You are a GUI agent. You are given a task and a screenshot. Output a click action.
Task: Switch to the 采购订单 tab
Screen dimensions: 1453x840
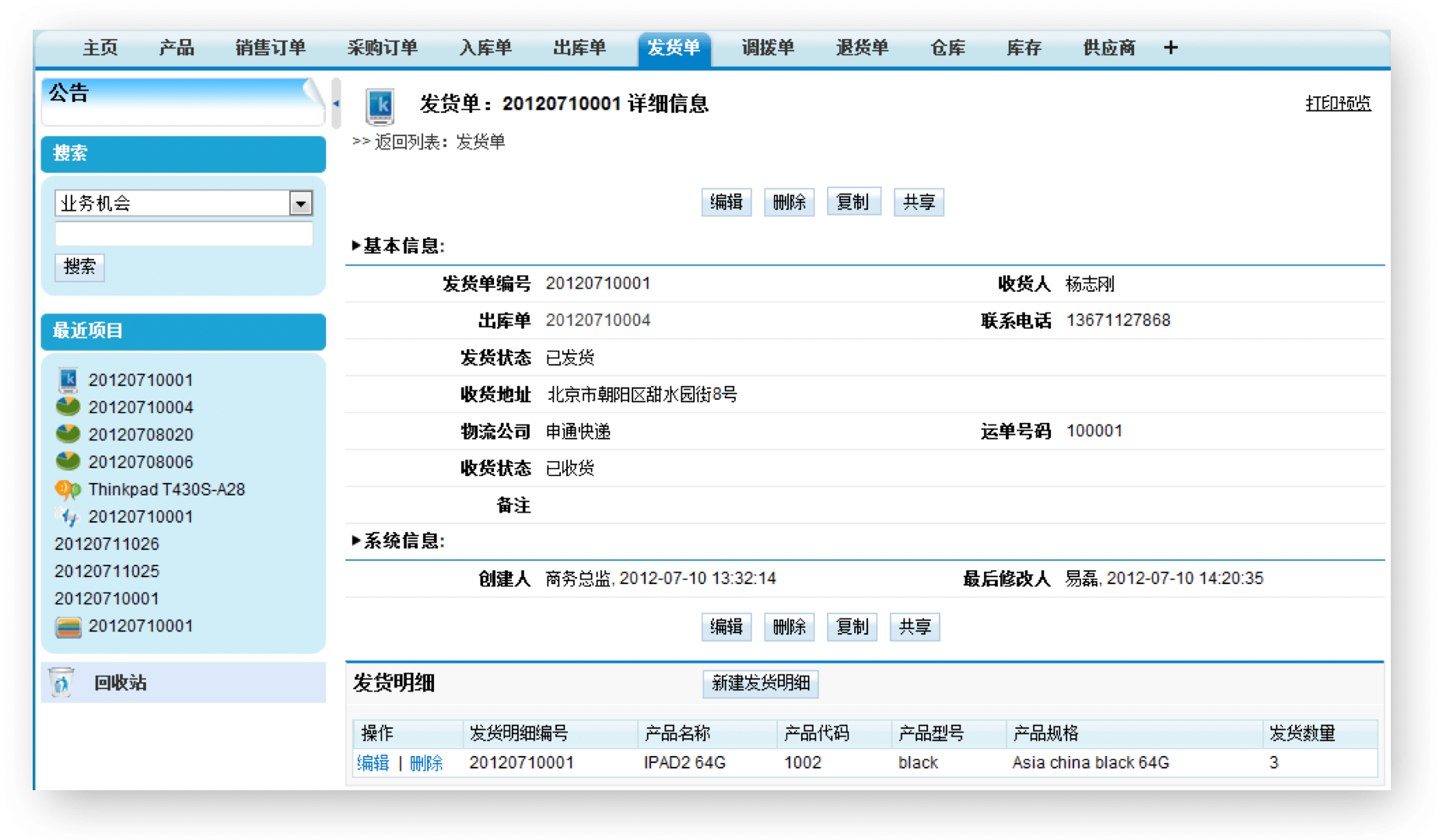tap(382, 48)
